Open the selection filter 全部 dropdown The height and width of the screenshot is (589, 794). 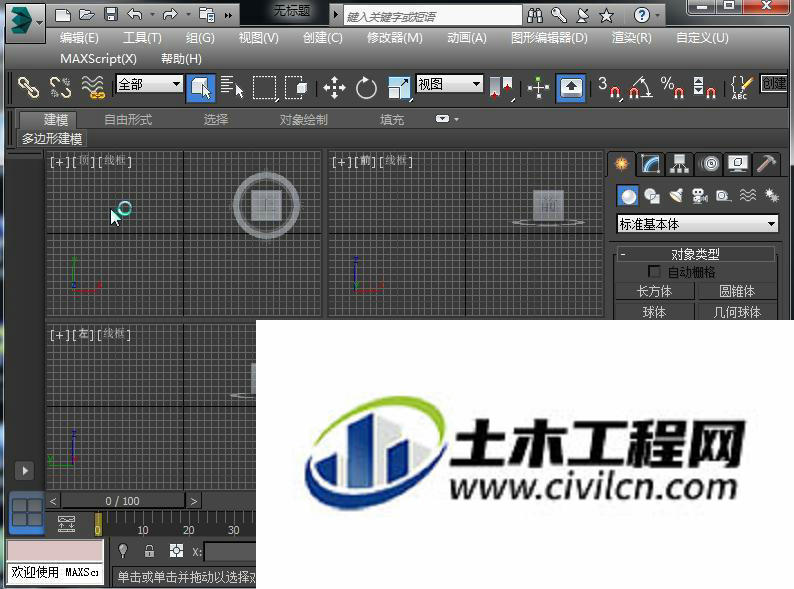(x=149, y=84)
